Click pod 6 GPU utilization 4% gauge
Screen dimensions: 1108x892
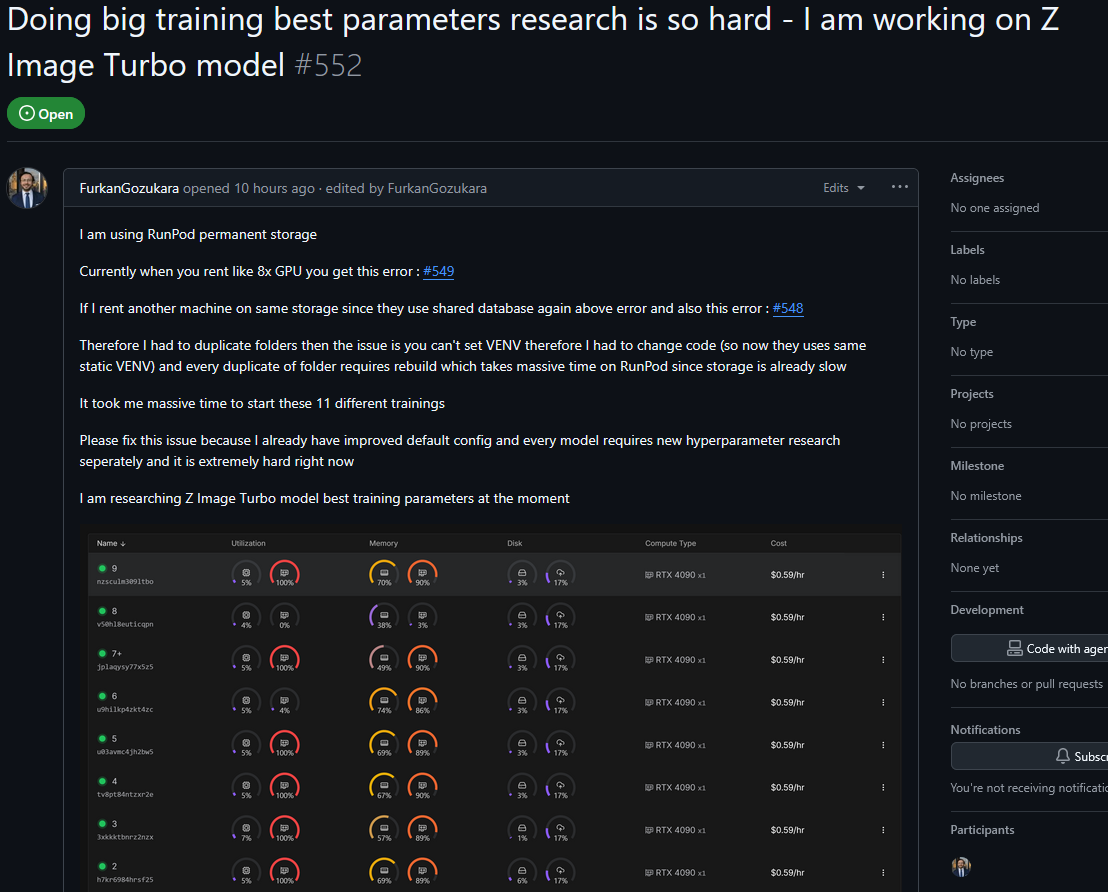(285, 702)
